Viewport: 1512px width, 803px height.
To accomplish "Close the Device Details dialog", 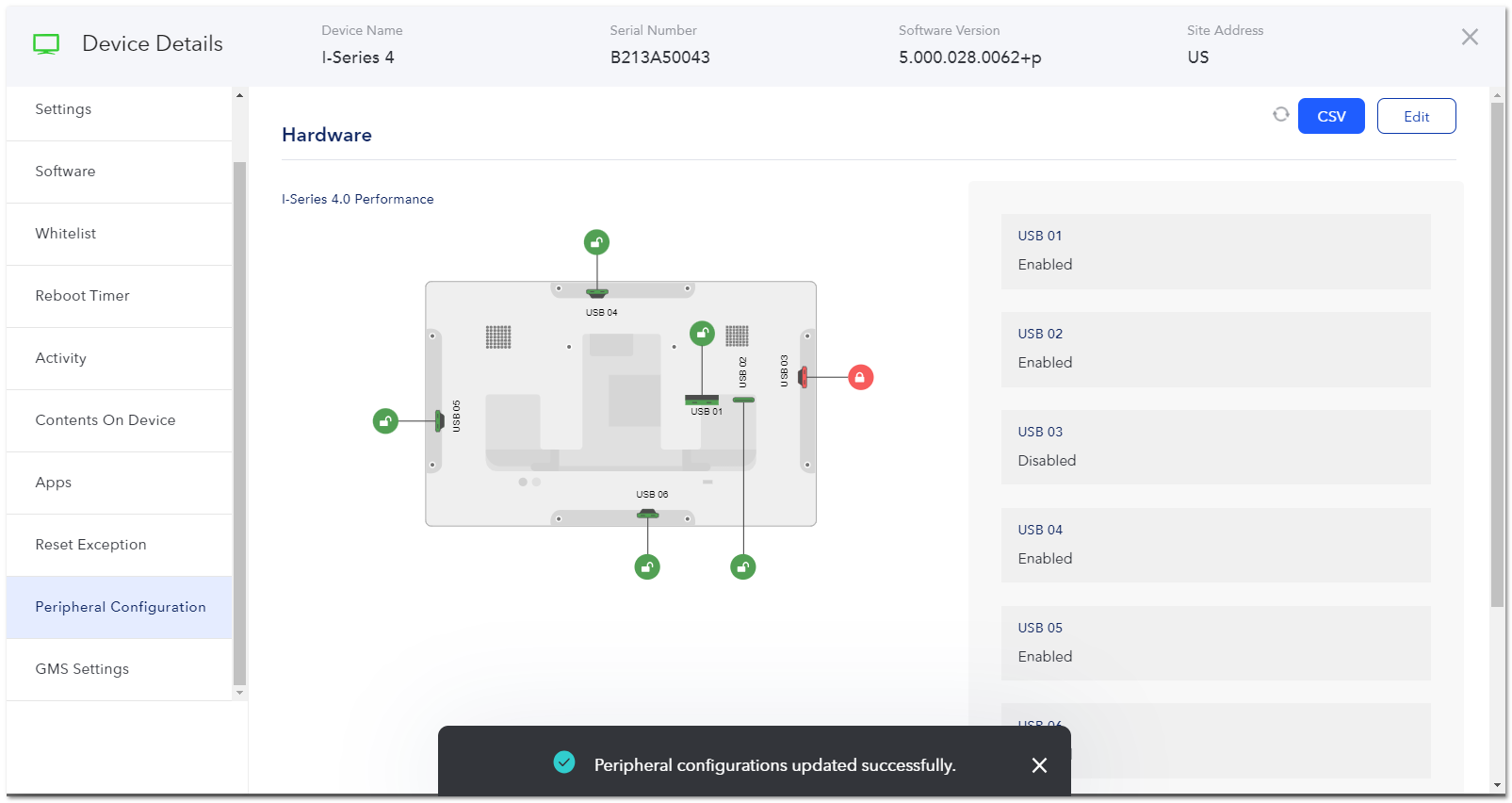I will (x=1470, y=37).
